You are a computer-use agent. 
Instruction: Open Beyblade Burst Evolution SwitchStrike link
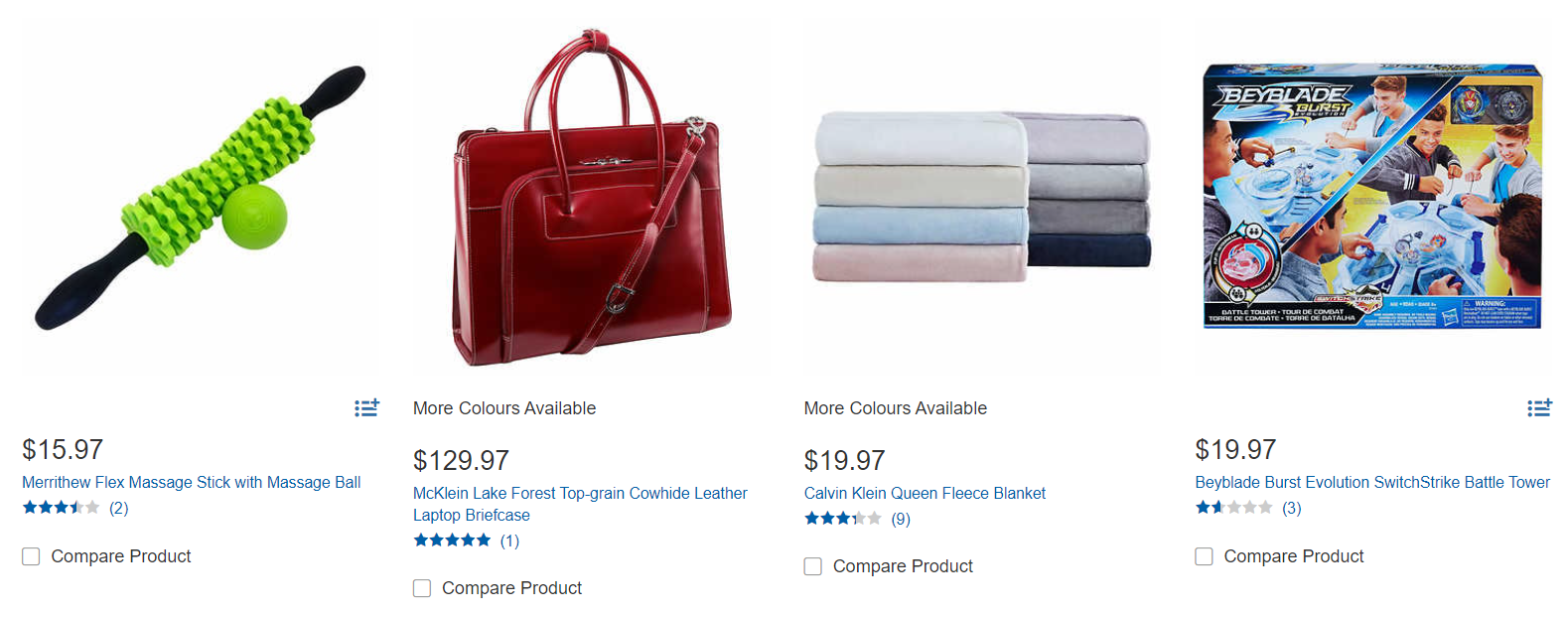1372,482
